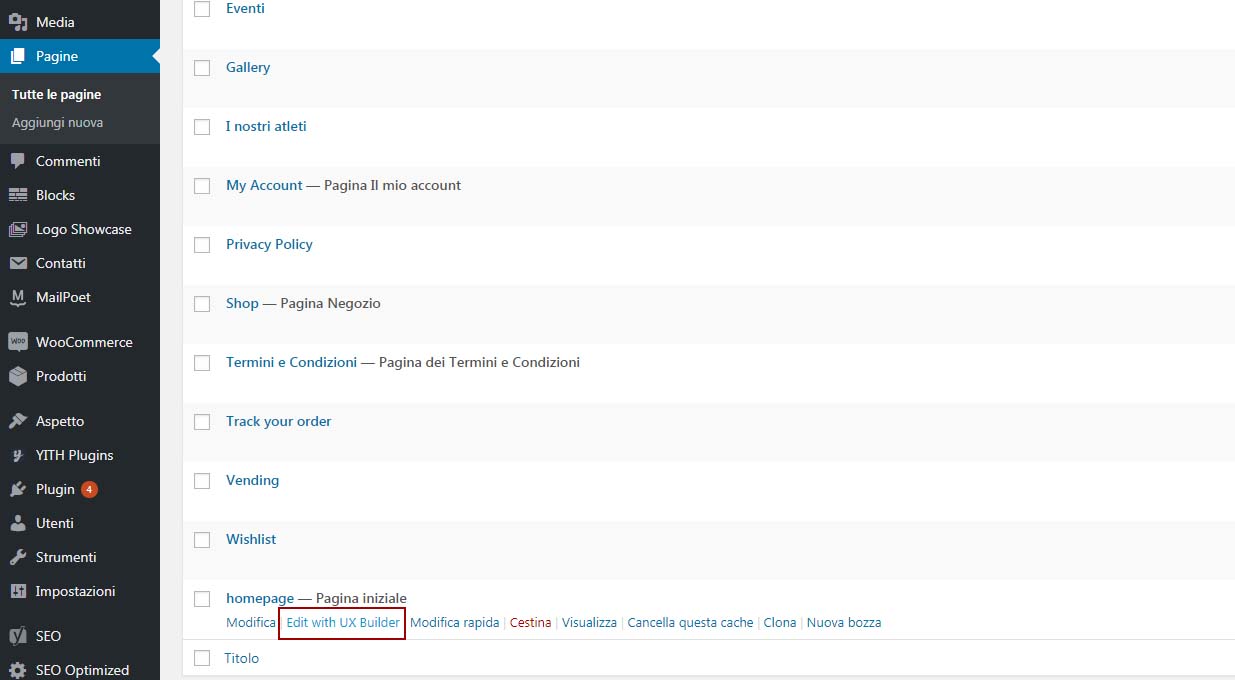Open the My Account page link
The height and width of the screenshot is (680, 1235).
[264, 185]
